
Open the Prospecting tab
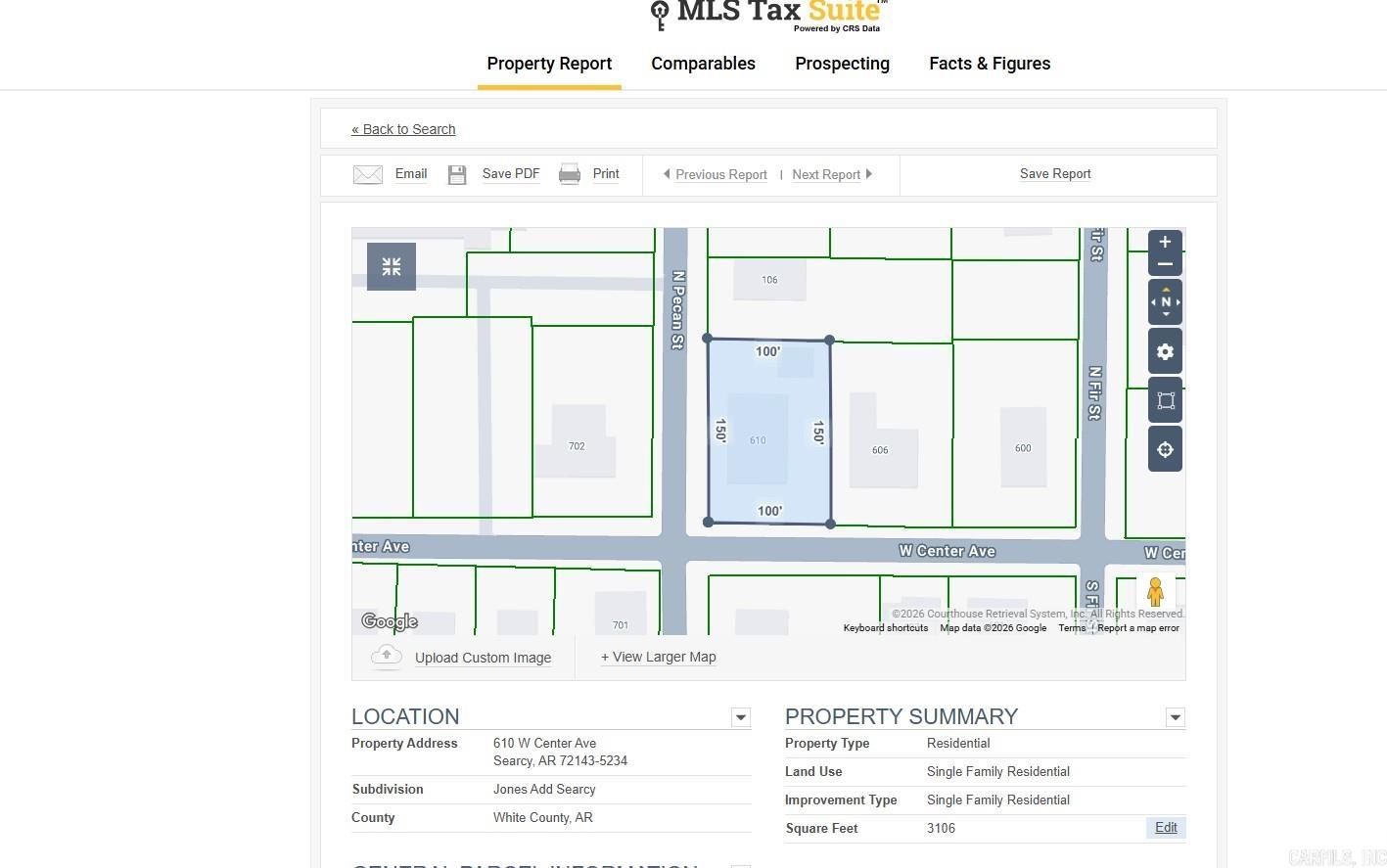coord(842,64)
